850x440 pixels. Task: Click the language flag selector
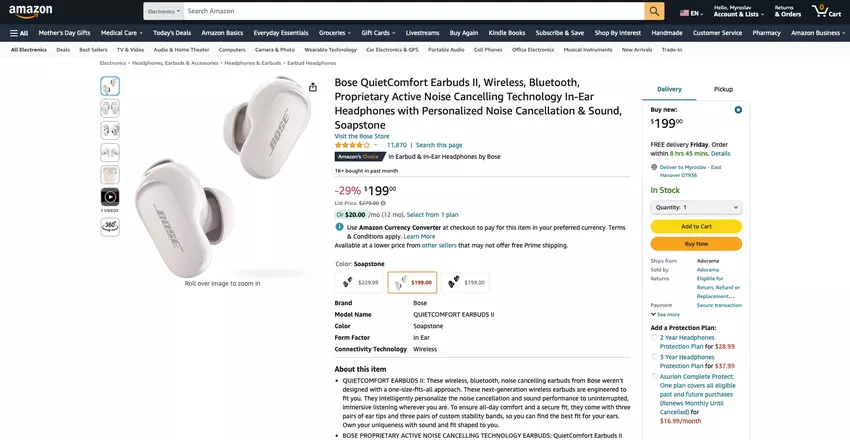pos(690,13)
